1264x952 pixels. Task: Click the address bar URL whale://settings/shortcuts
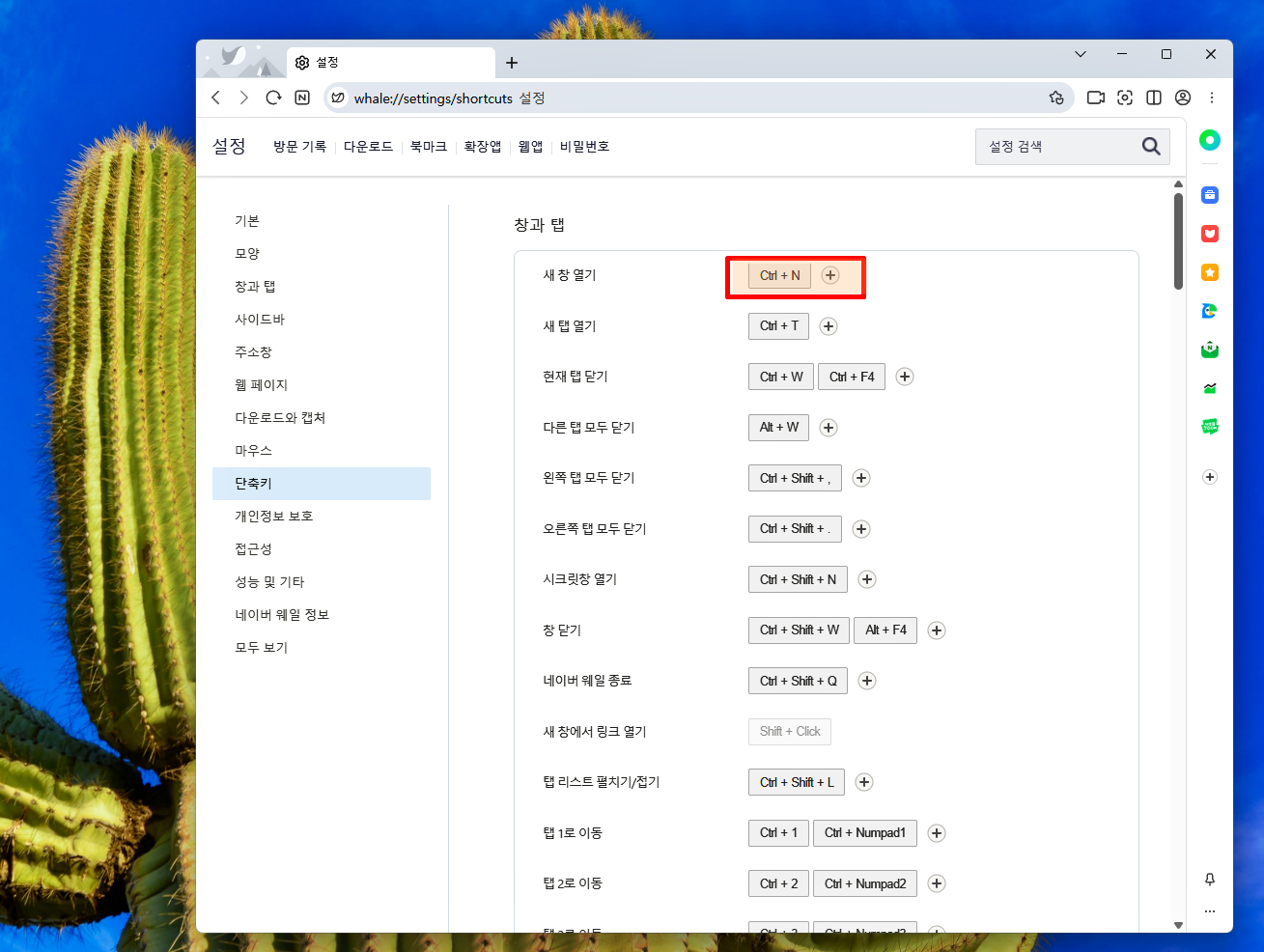point(434,98)
